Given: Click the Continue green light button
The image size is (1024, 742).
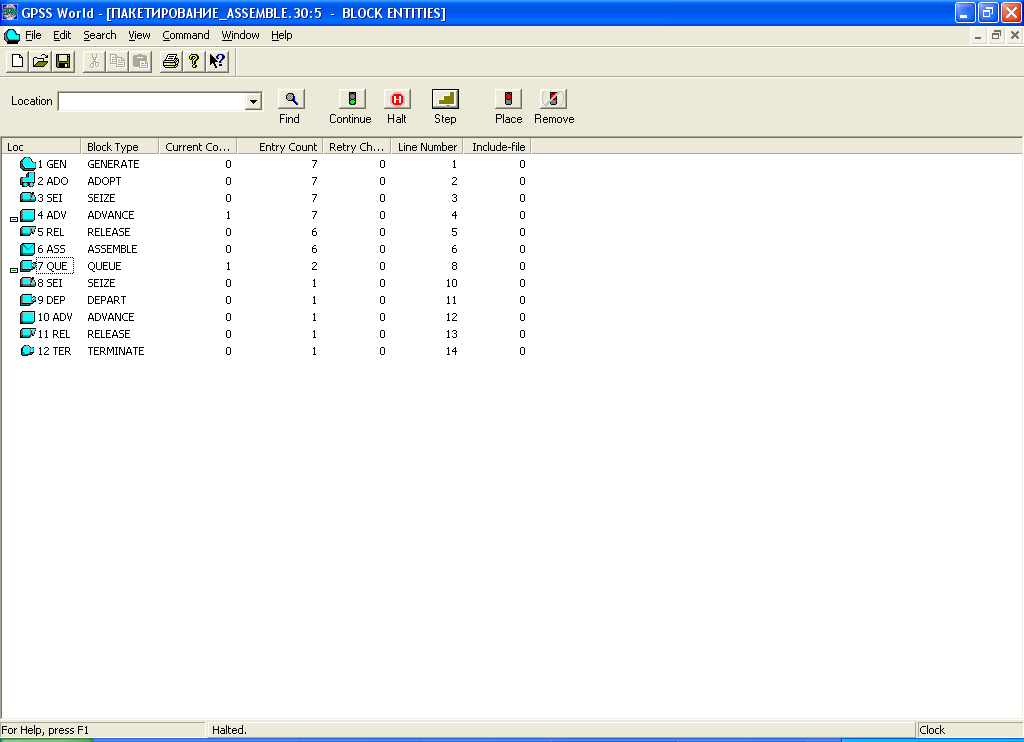Looking at the screenshot, I should [x=352, y=99].
